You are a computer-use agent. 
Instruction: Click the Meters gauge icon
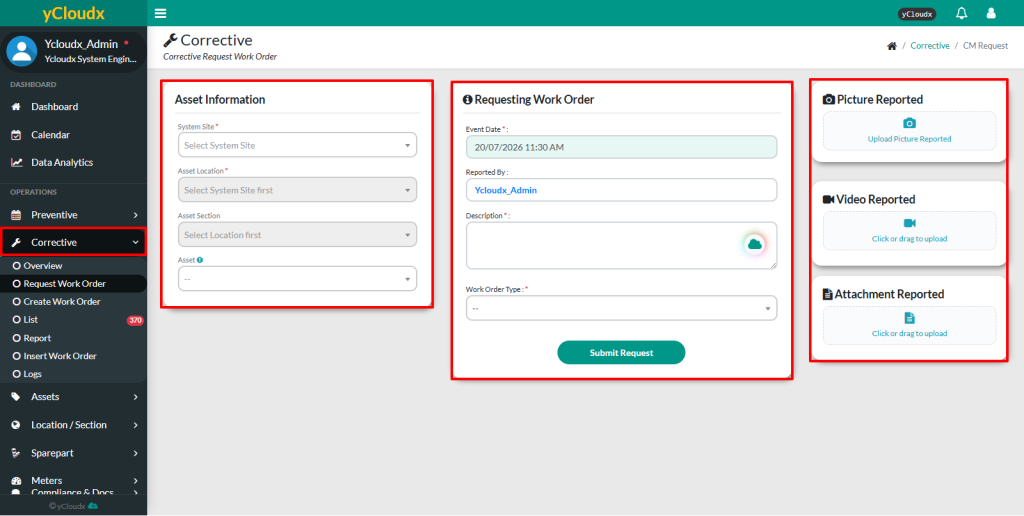(17, 481)
